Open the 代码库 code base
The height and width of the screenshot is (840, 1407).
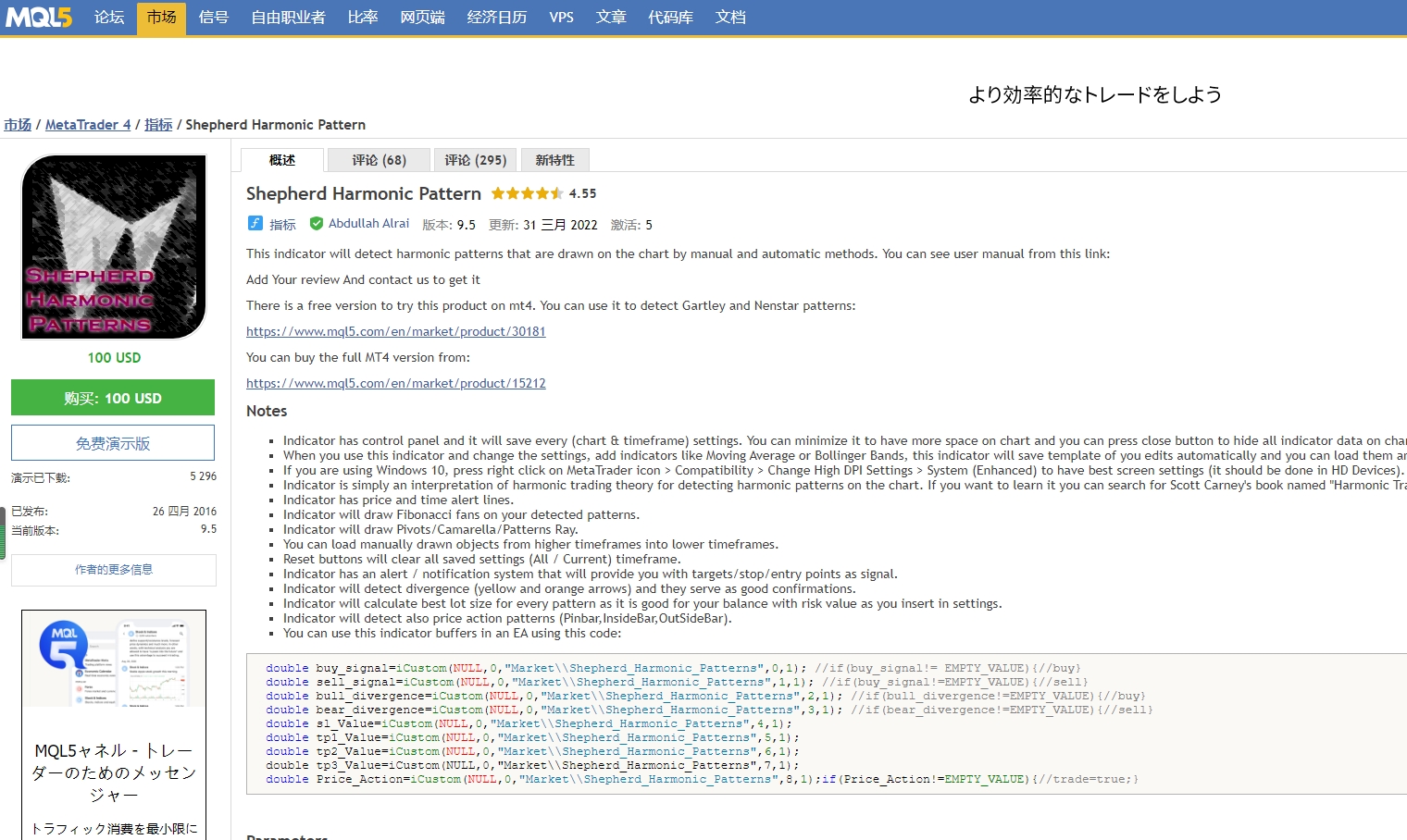670,18
